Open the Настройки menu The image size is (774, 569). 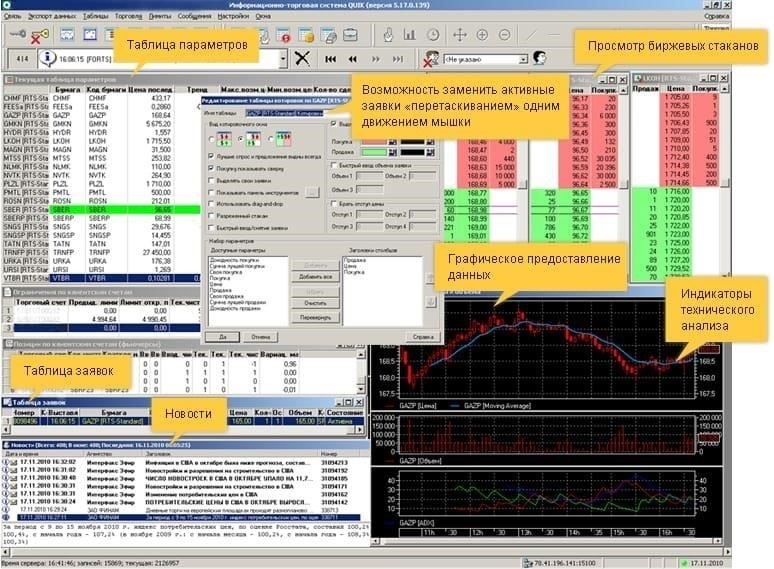[x=233, y=16]
